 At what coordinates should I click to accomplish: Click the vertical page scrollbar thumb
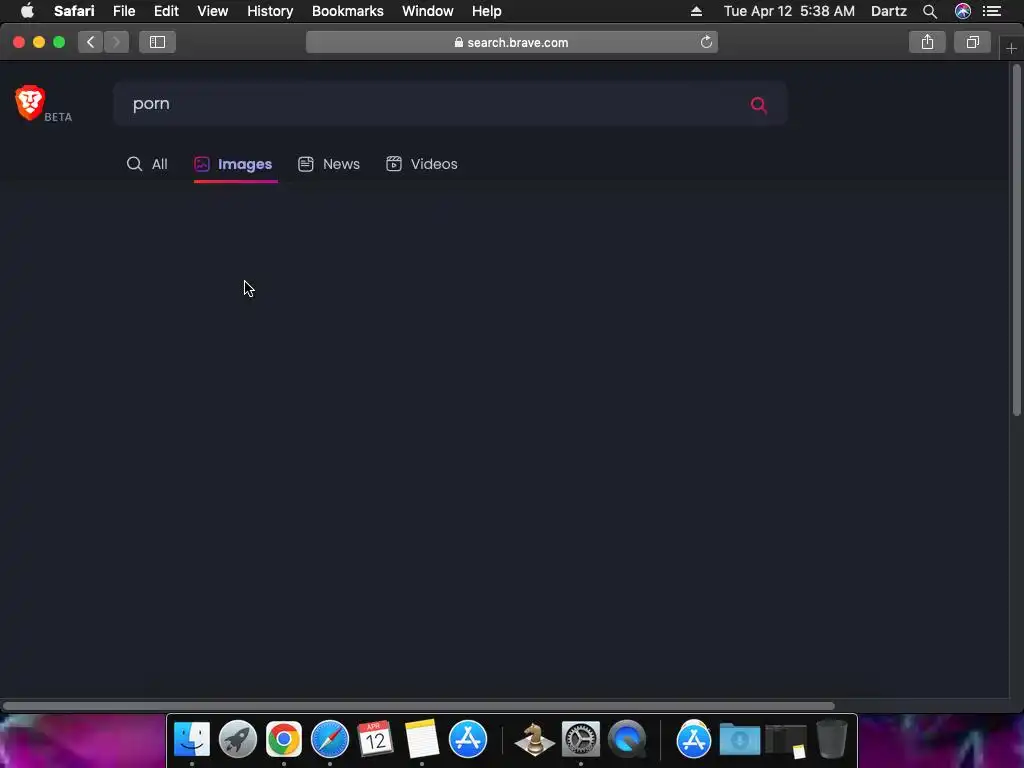point(1016,240)
